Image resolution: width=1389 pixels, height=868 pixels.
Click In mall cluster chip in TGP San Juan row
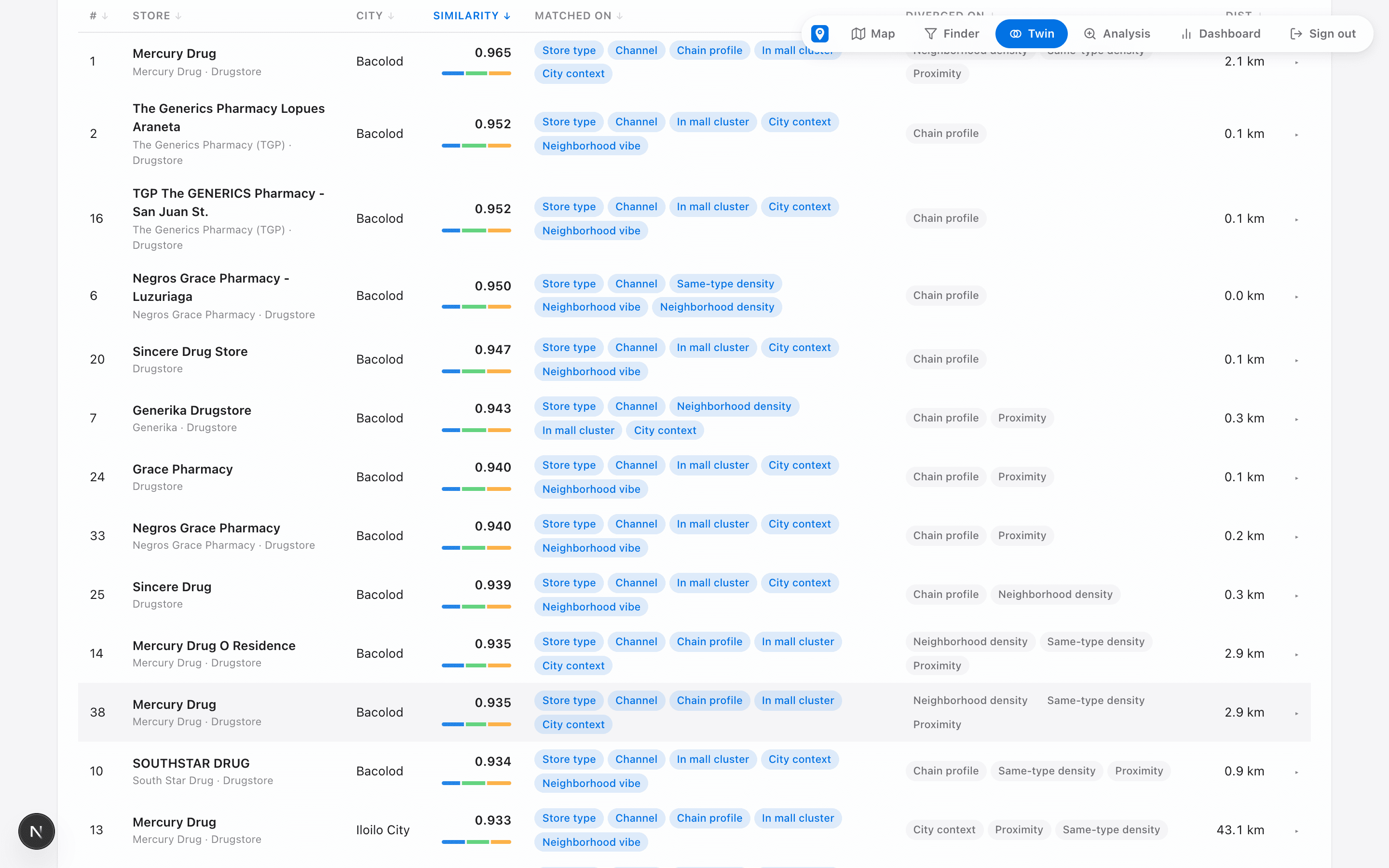tap(713, 207)
